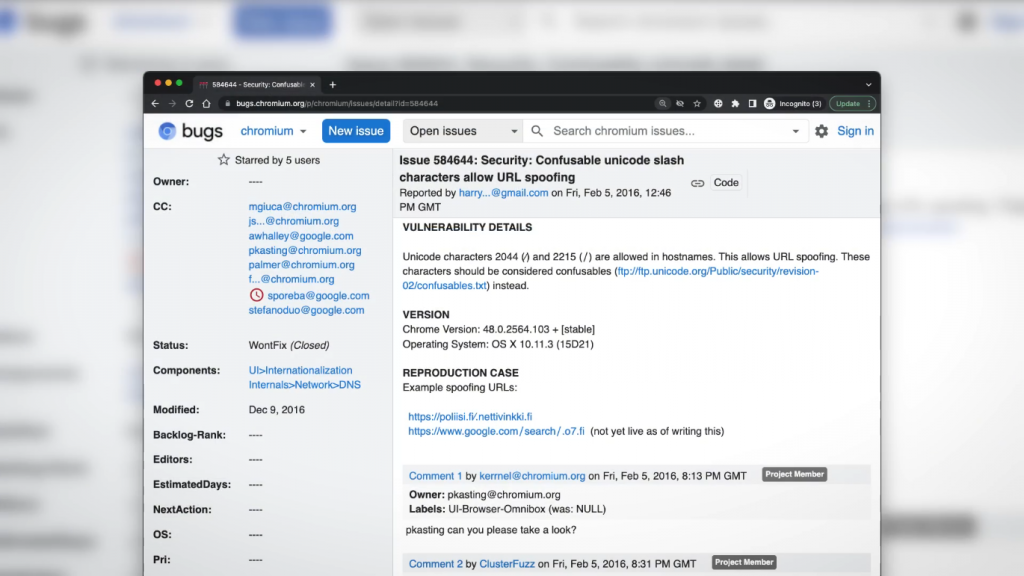Open CC mgiuca@chromium.org link
This screenshot has height=576, width=1024.
click(x=302, y=207)
